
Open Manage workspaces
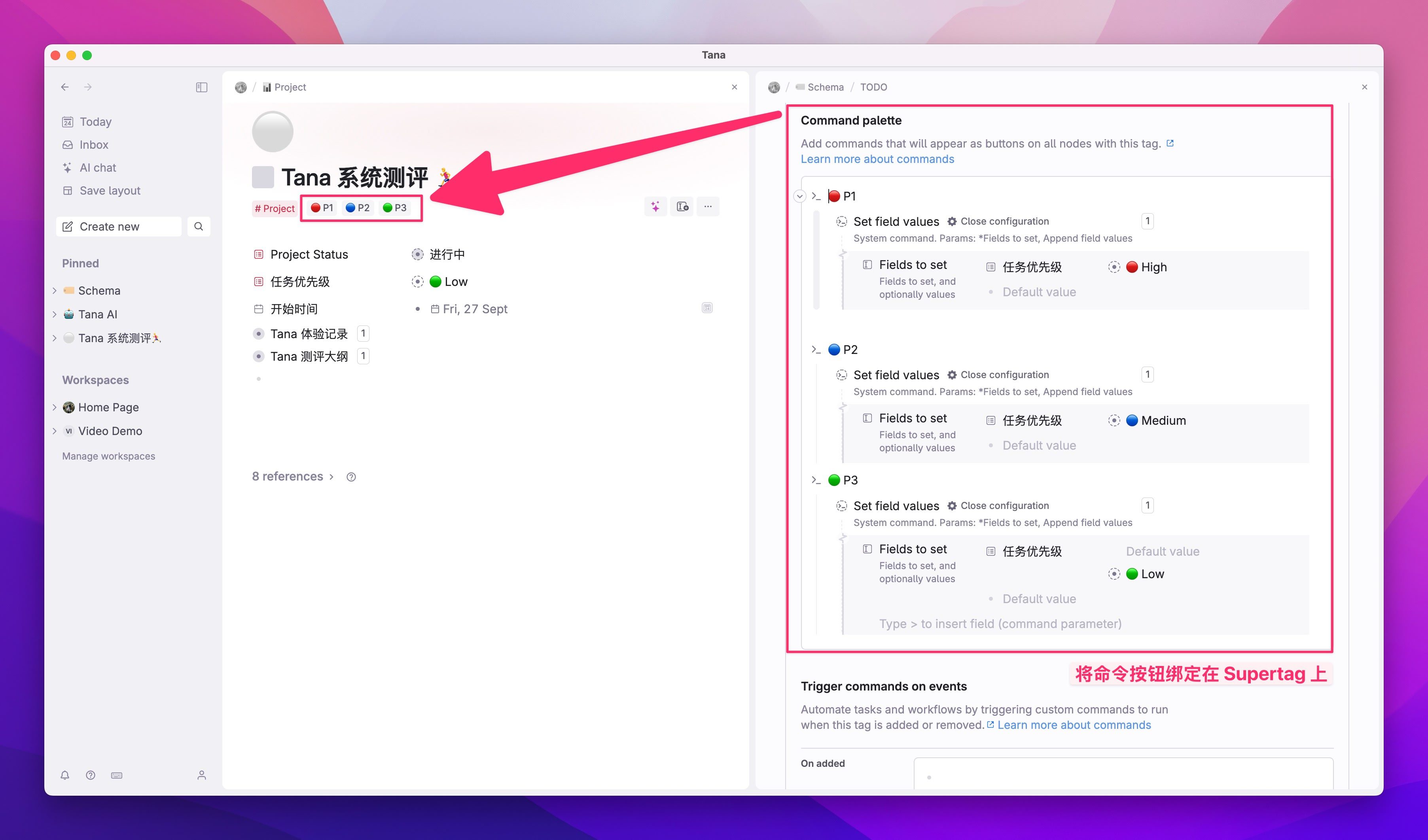(108, 456)
